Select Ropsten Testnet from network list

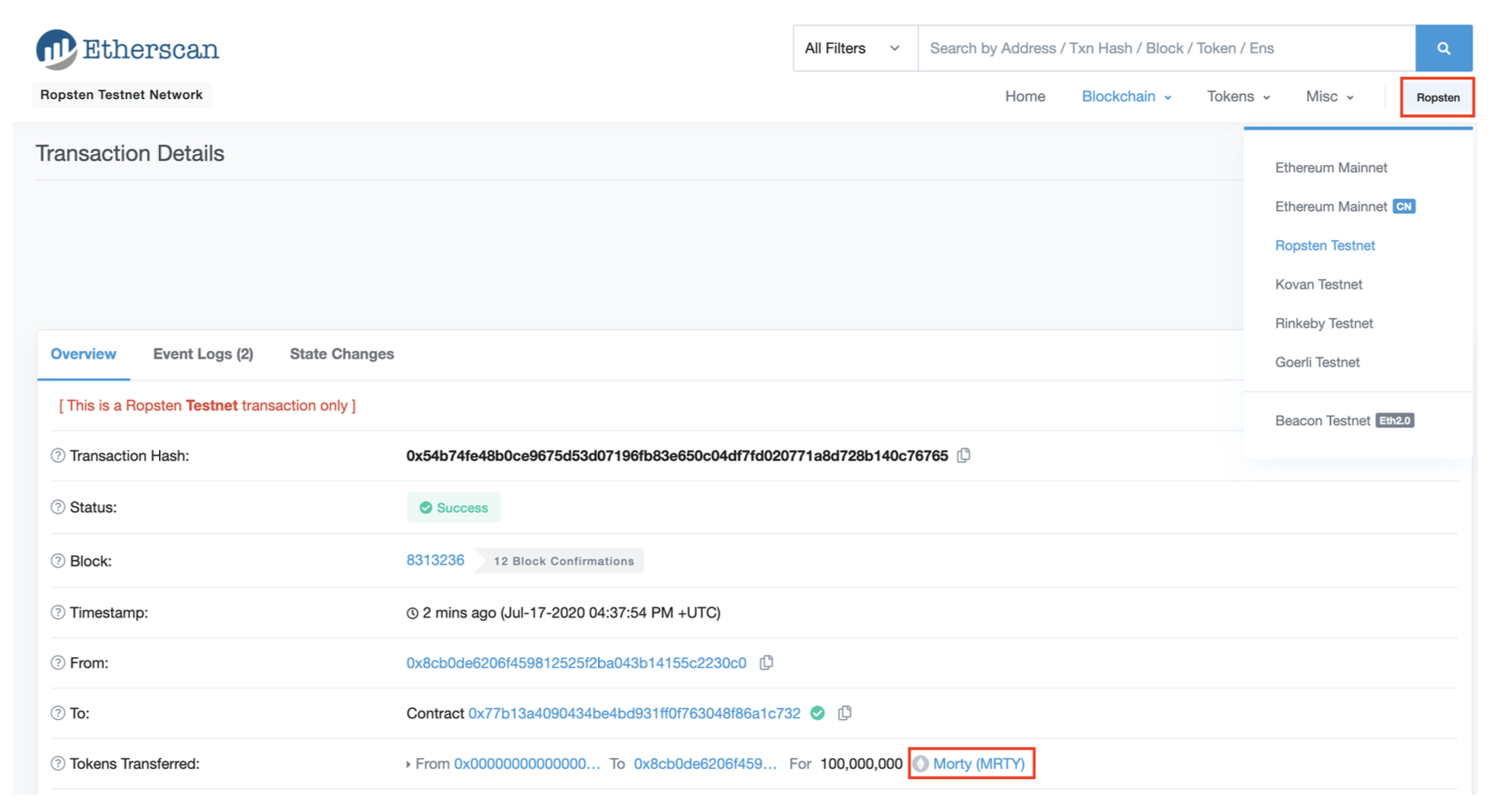pos(1325,245)
